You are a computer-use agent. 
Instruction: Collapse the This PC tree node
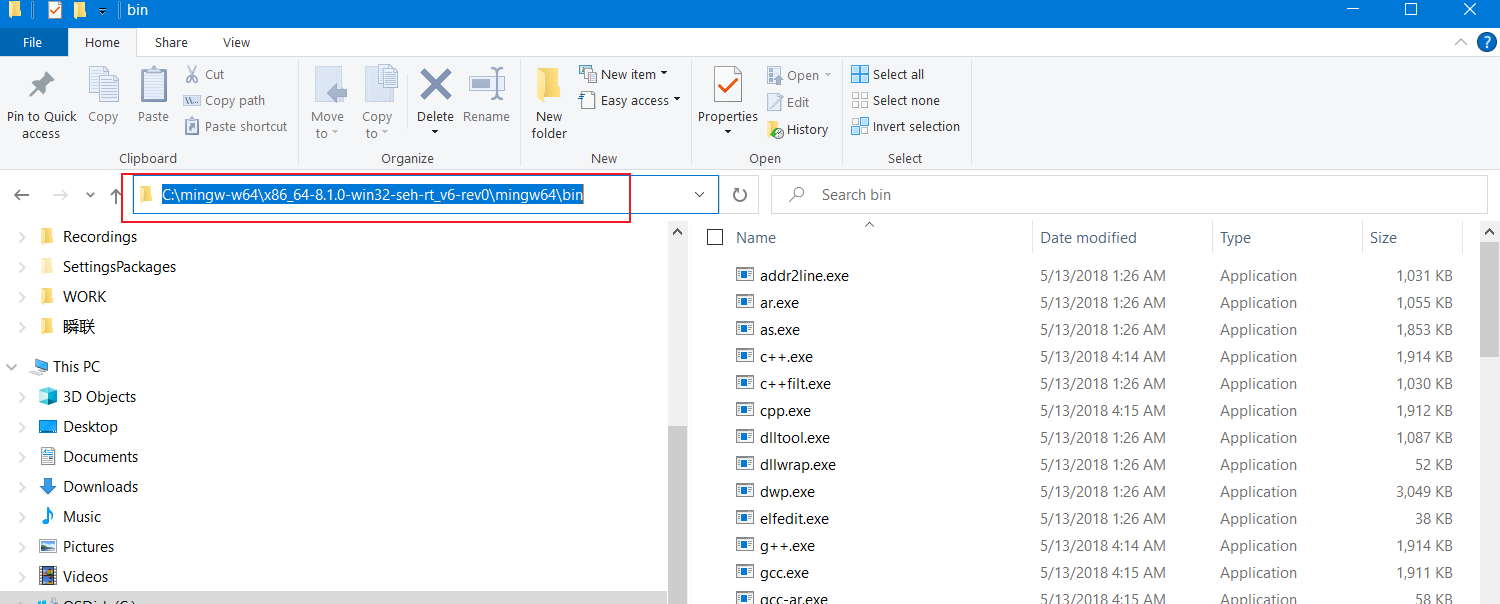point(12,367)
